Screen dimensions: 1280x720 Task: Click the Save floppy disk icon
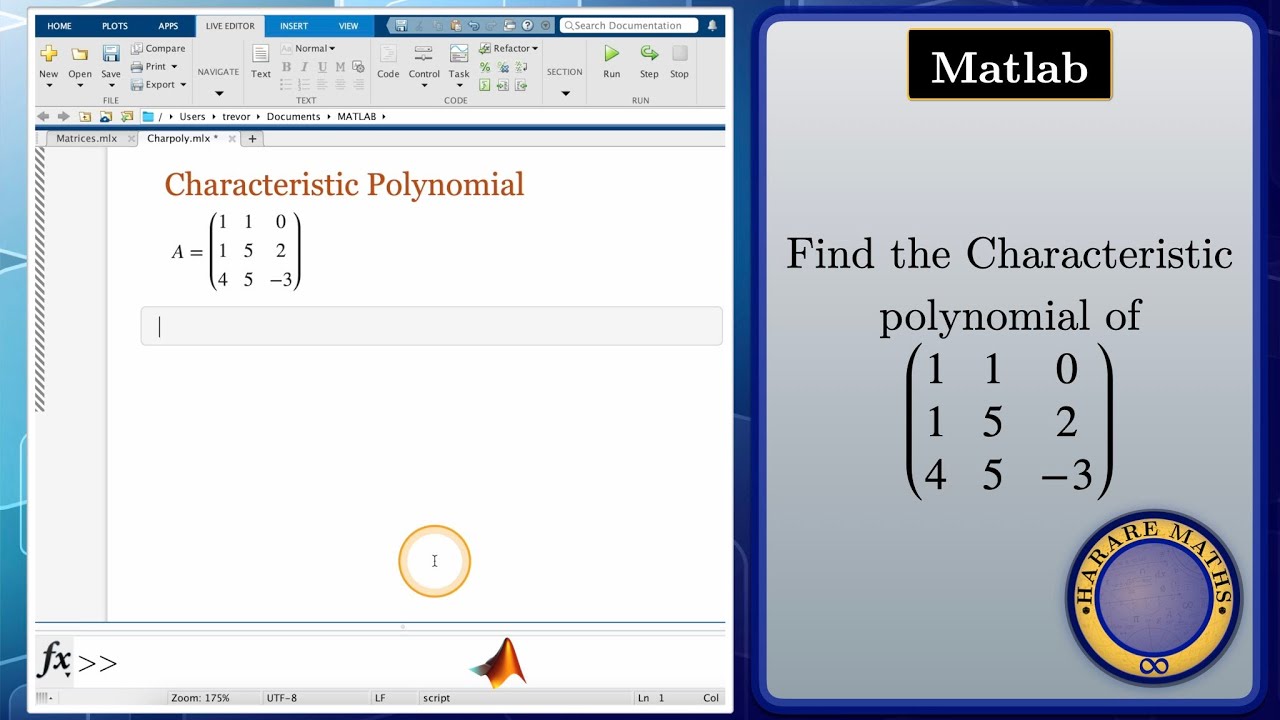point(111,53)
